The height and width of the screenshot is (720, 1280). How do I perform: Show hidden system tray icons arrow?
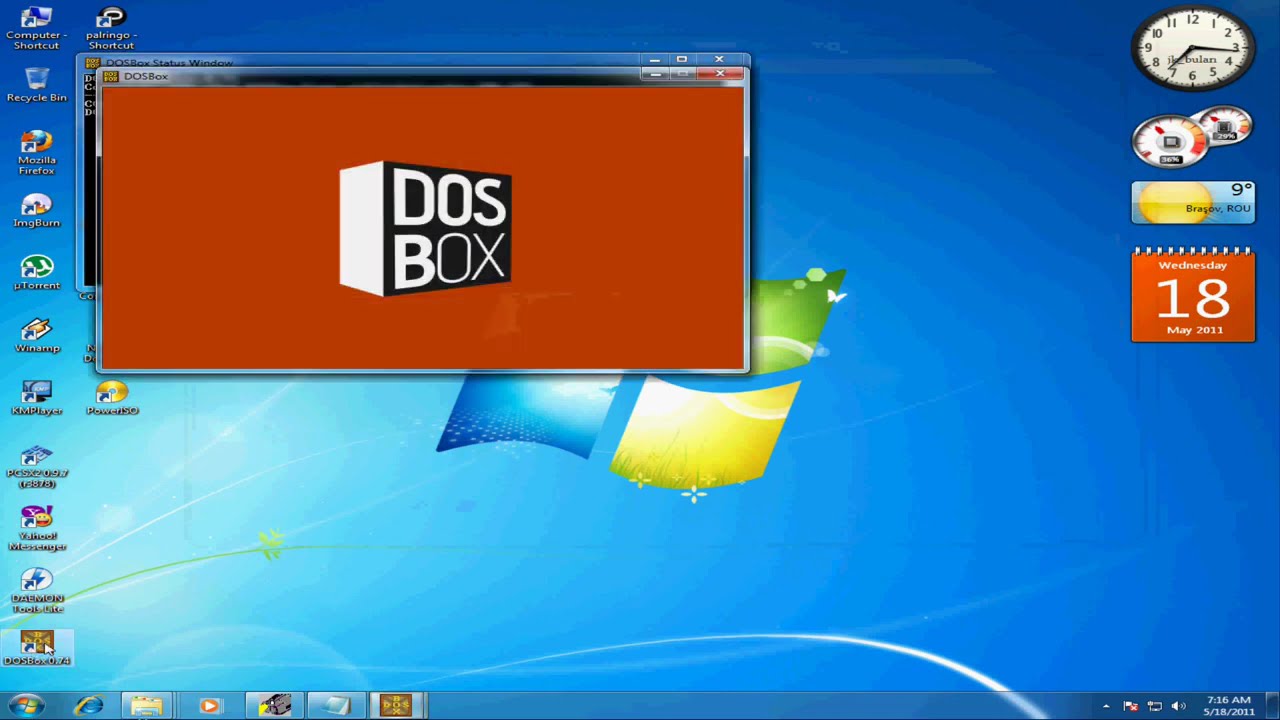tap(1106, 707)
